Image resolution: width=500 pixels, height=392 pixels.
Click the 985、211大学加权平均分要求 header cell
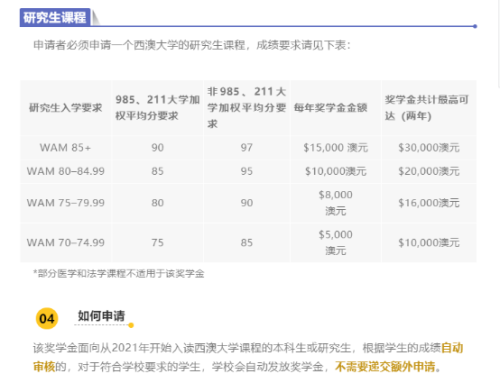coord(157,108)
